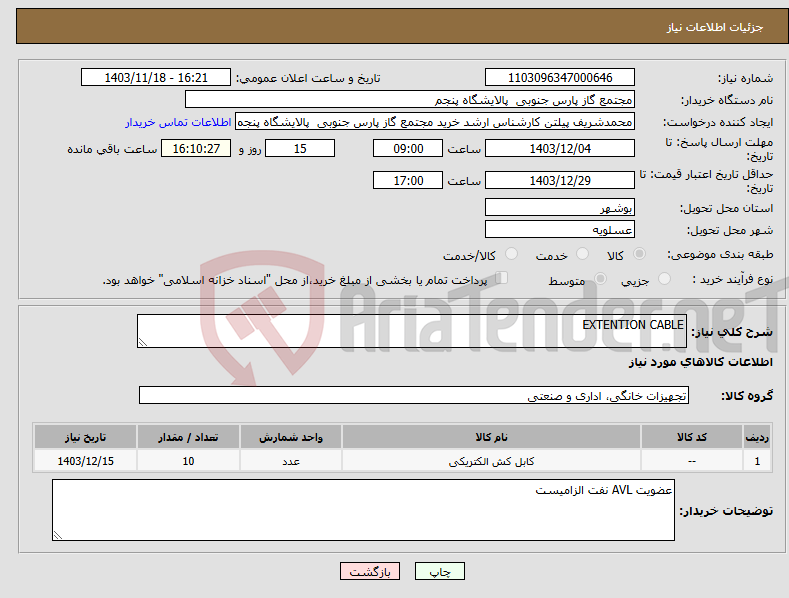
Task: Click the unit cell عدد
Action: pyautogui.click(x=291, y=461)
